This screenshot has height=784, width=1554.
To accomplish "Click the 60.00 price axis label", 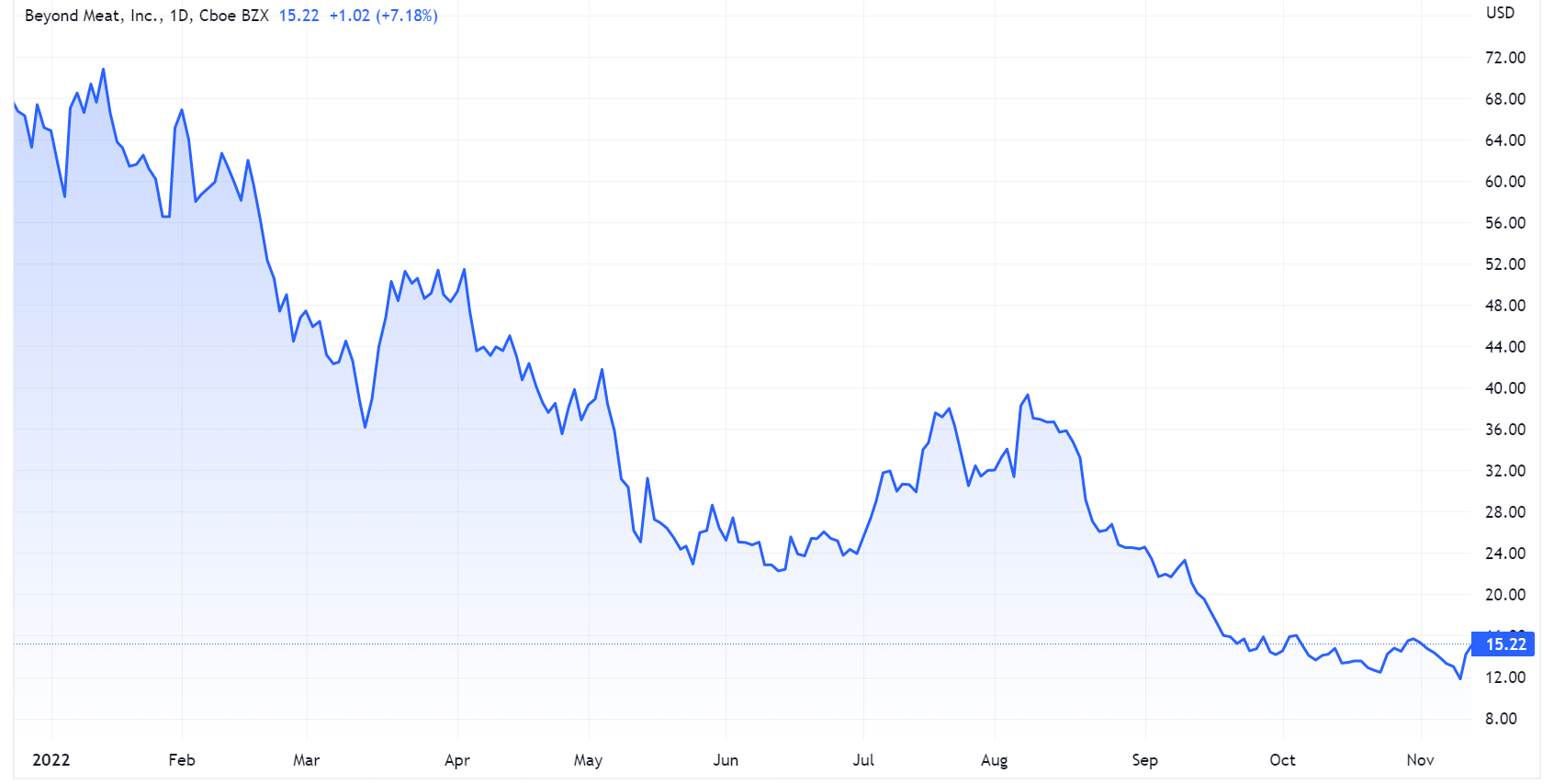I will click(x=1505, y=182).
